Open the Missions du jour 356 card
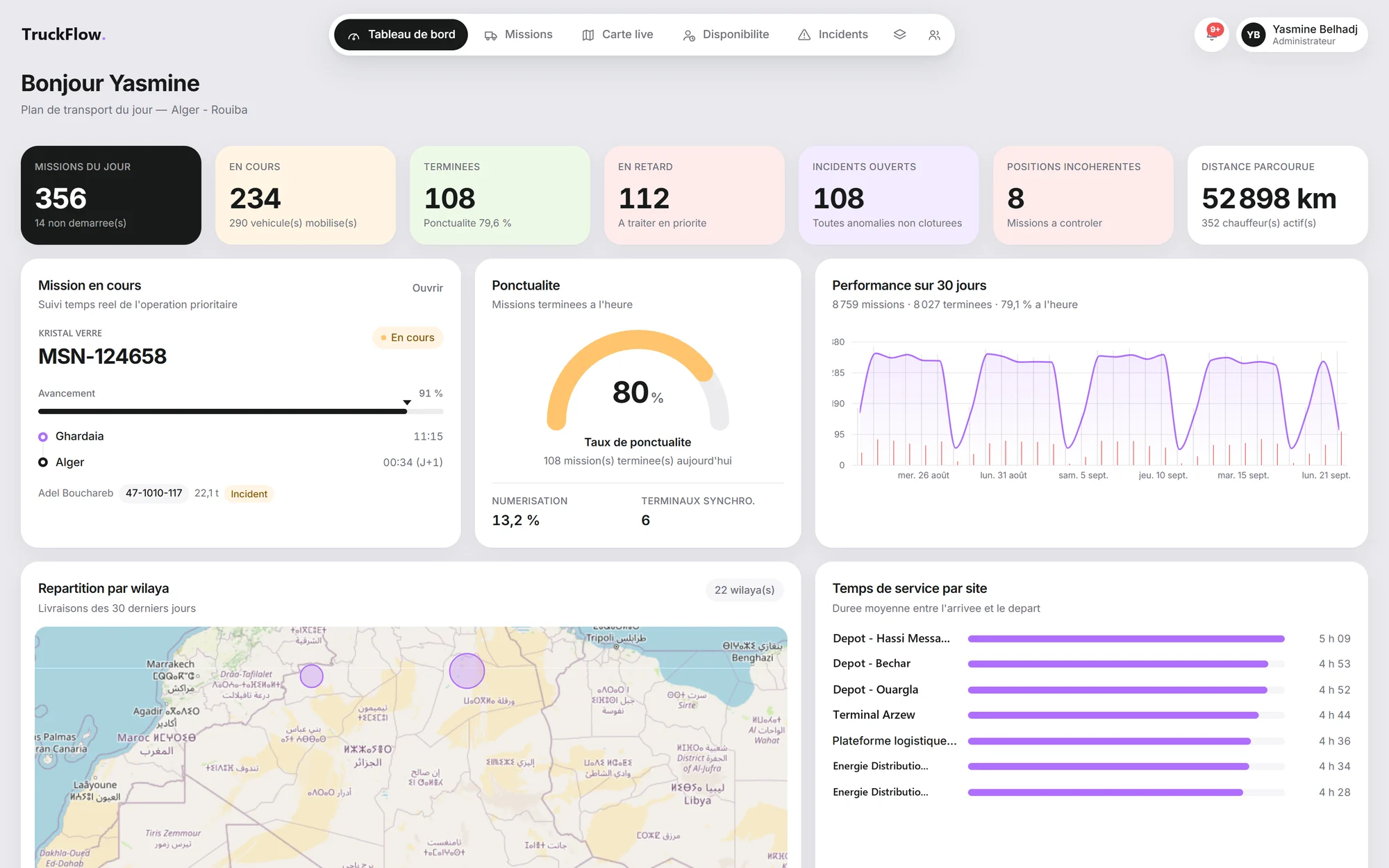 pos(111,195)
